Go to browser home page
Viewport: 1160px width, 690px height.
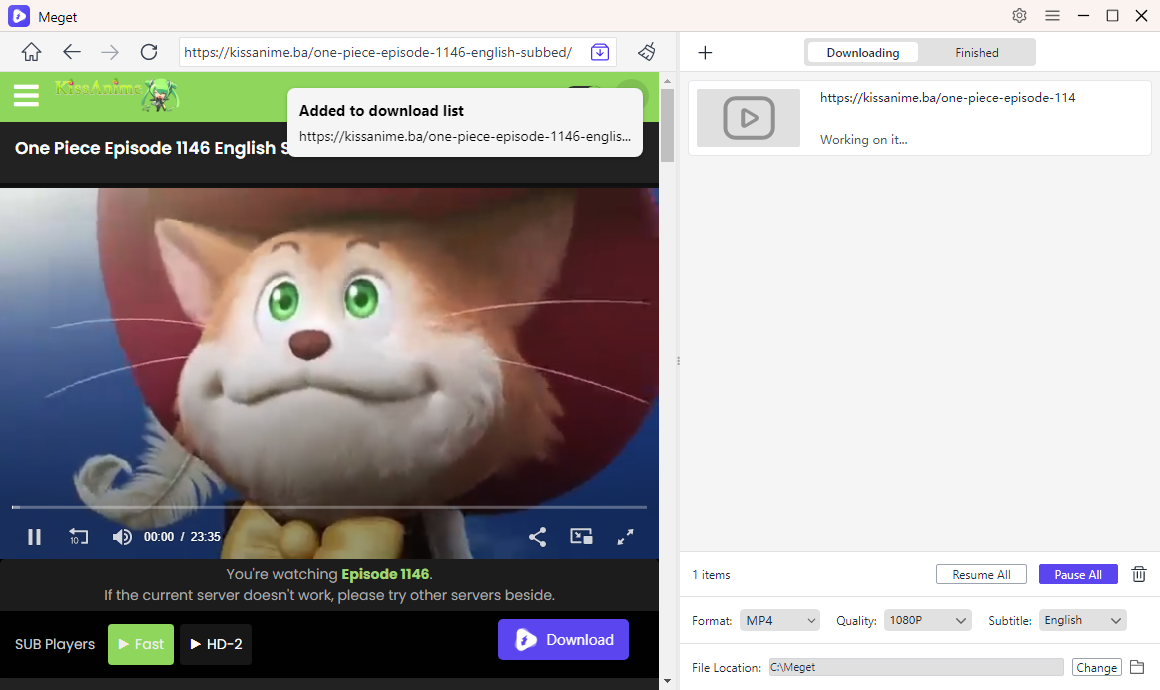[32, 52]
